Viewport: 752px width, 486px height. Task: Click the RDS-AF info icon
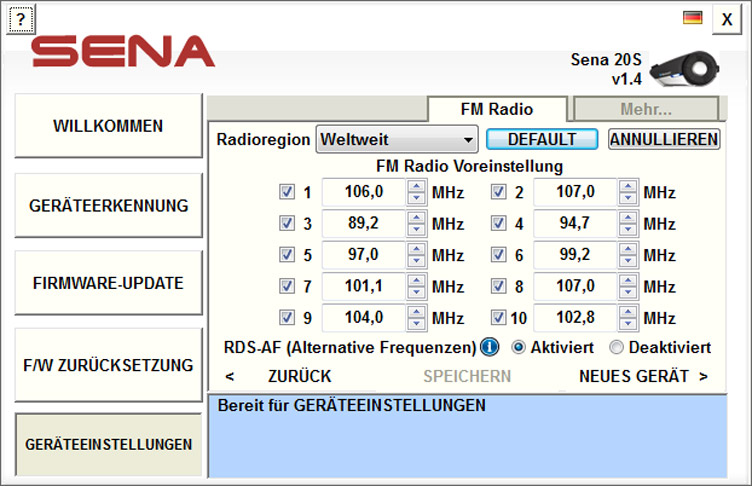489,347
